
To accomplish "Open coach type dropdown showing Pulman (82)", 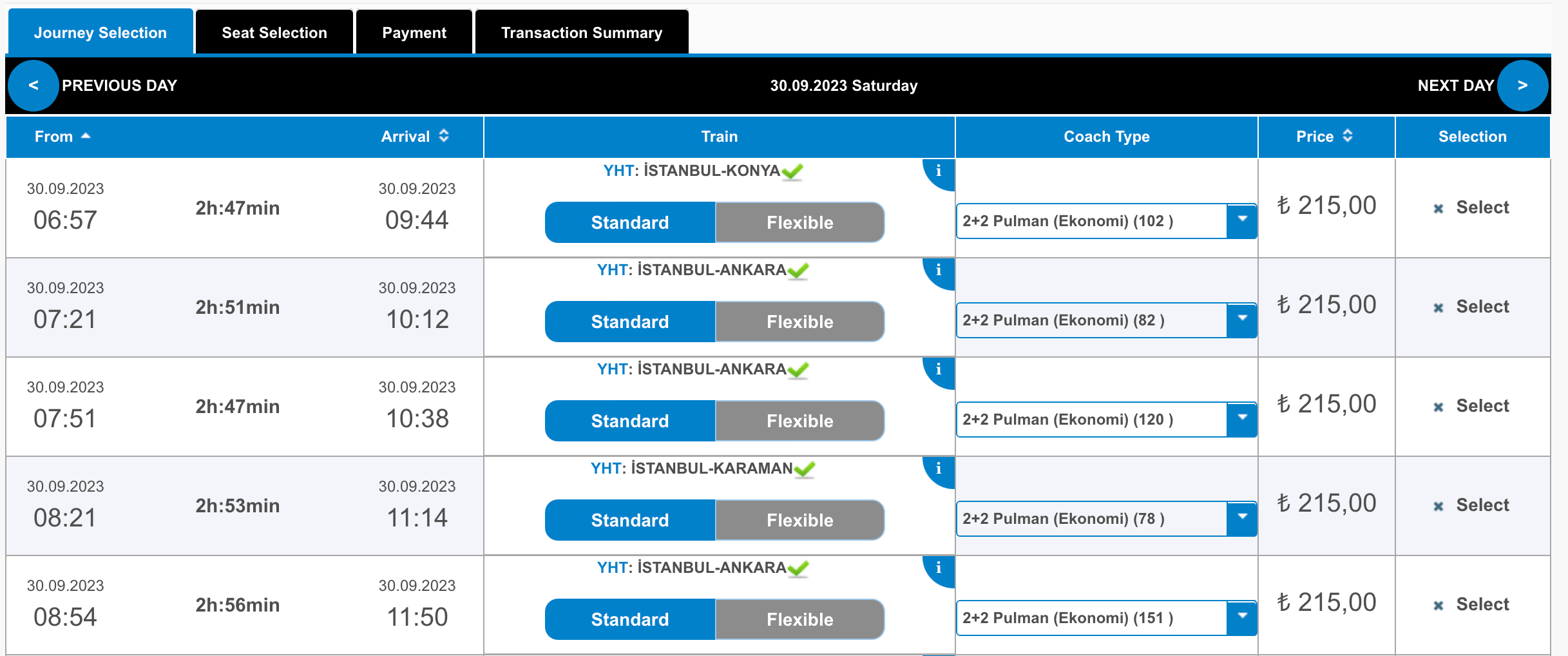I will click(1107, 320).
